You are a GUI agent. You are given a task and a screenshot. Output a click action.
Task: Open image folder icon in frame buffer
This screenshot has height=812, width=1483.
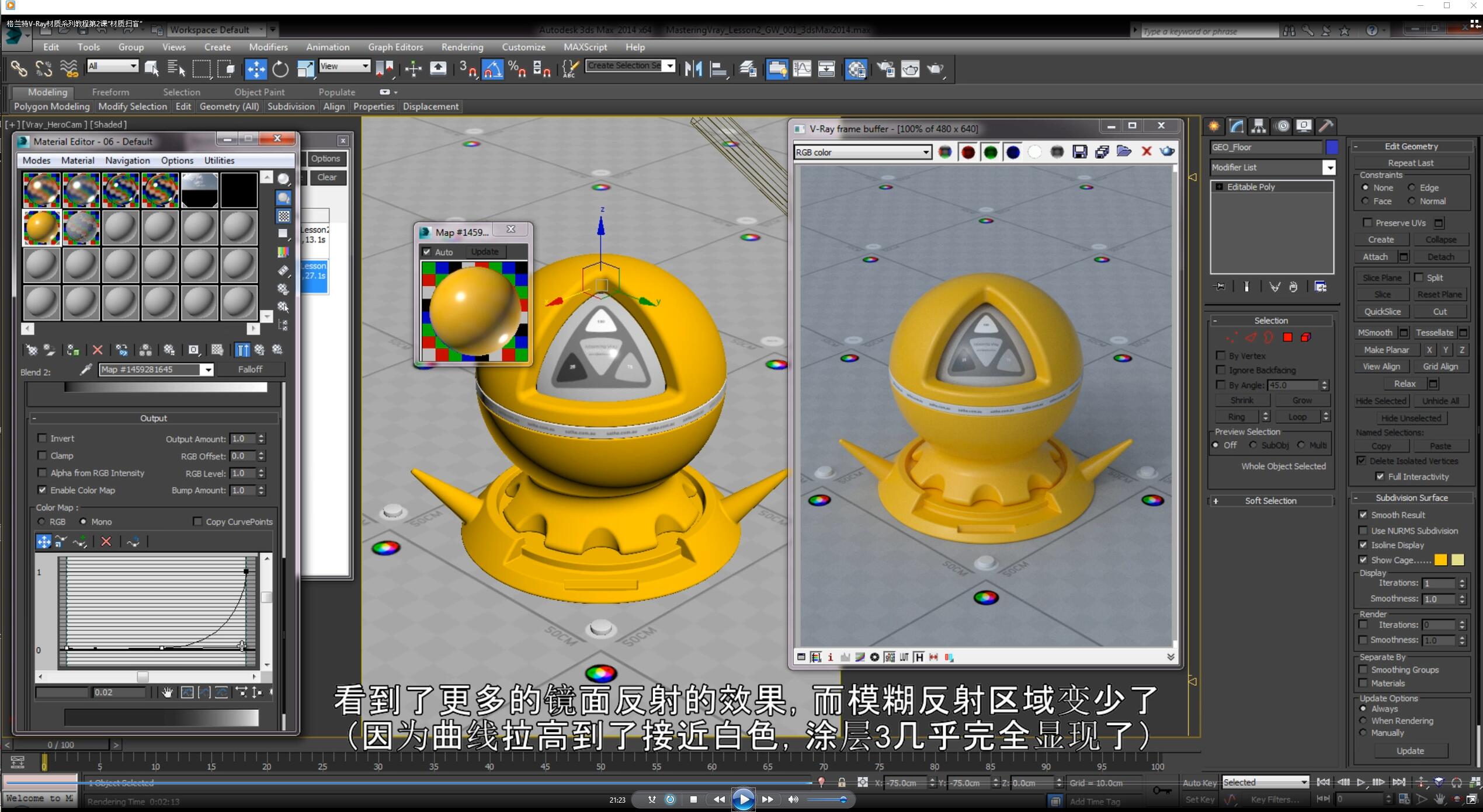1124,152
